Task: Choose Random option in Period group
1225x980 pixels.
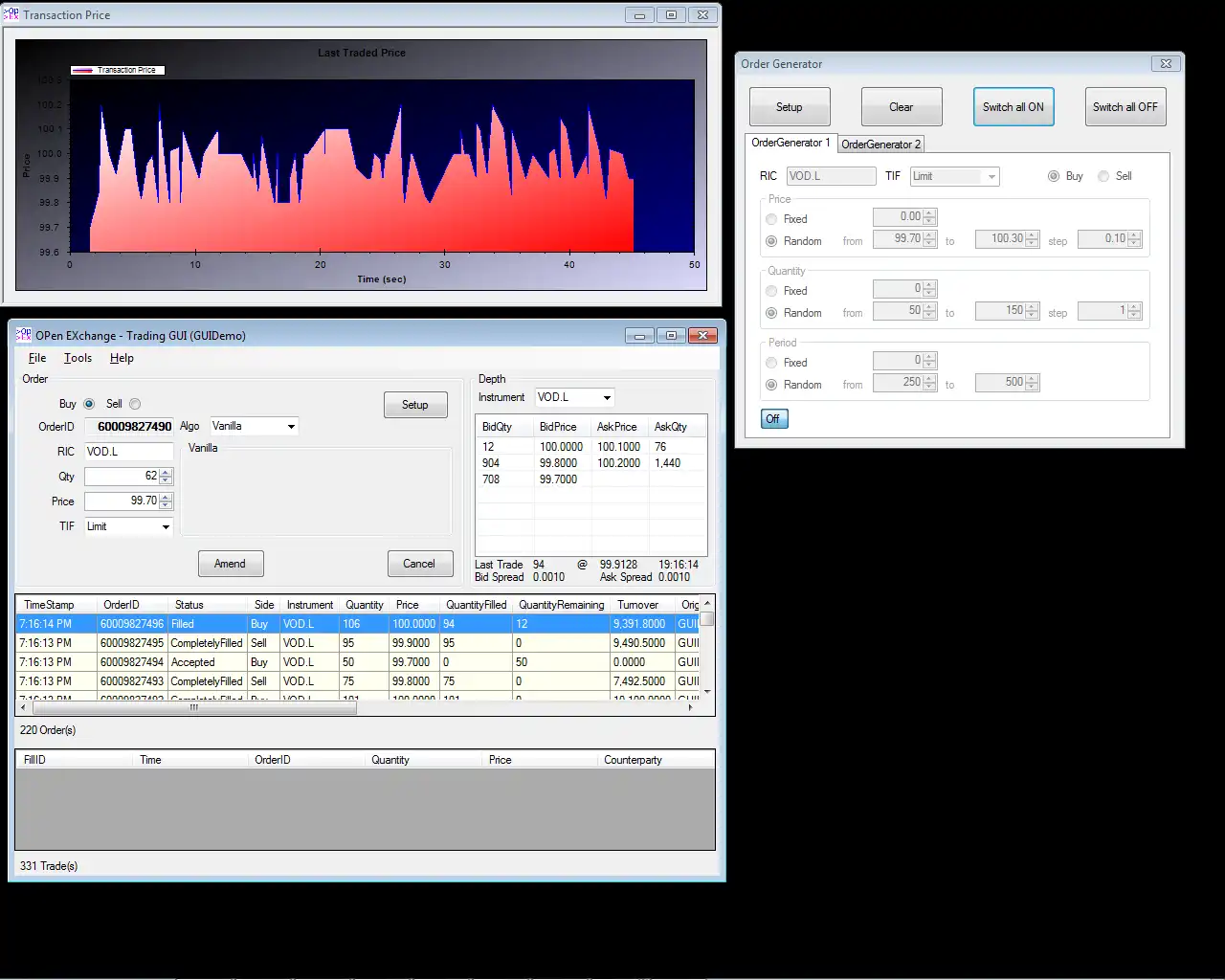Action: point(771,385)
